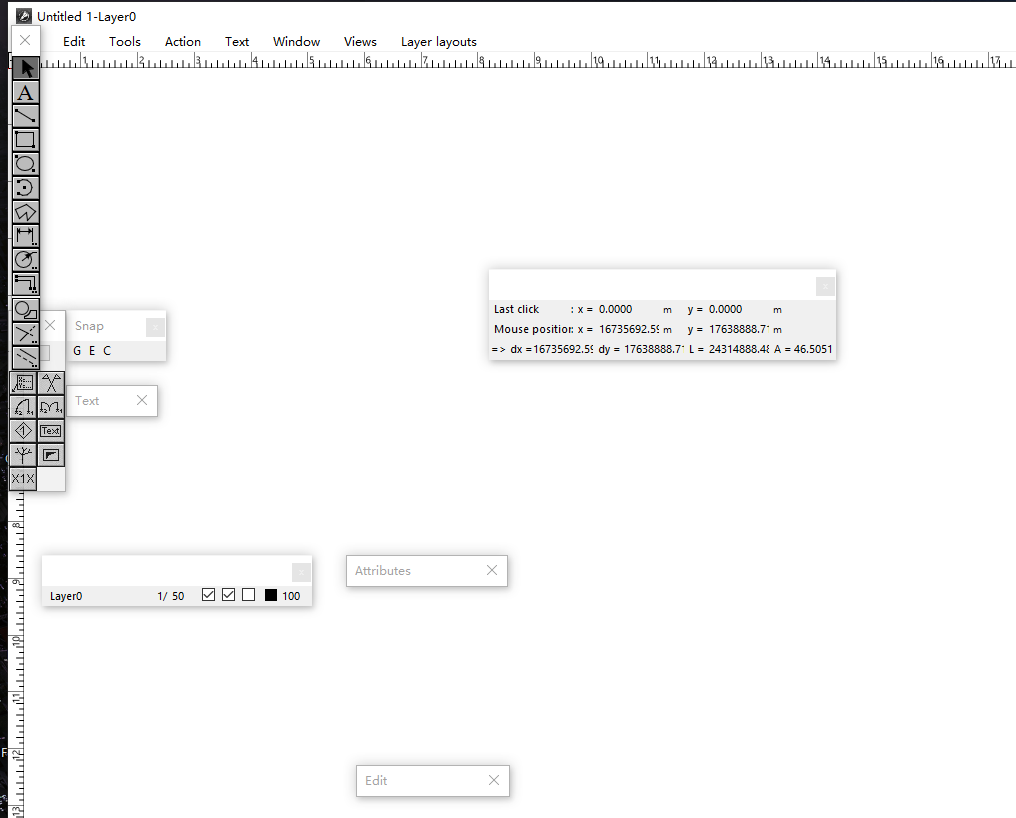Select the arrow pointer tool
The height and width of the screenshot is (818, 1016).
(26, 68)
